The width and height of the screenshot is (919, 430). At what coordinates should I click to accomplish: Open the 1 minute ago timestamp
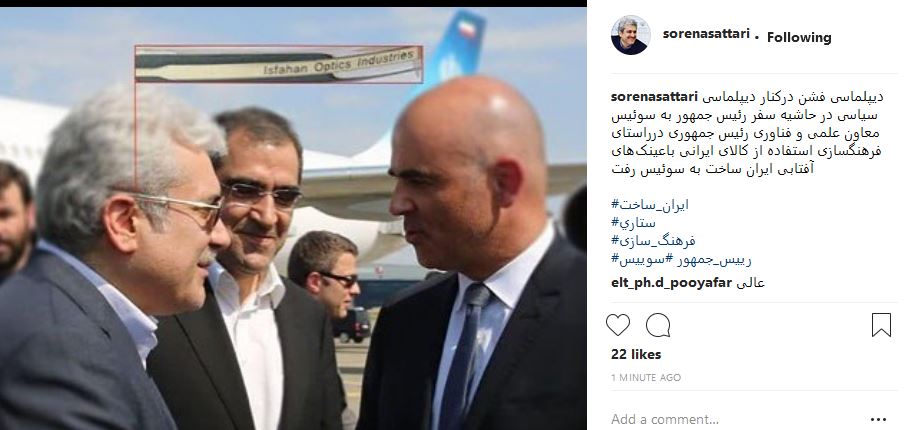(x=646, y=378)
